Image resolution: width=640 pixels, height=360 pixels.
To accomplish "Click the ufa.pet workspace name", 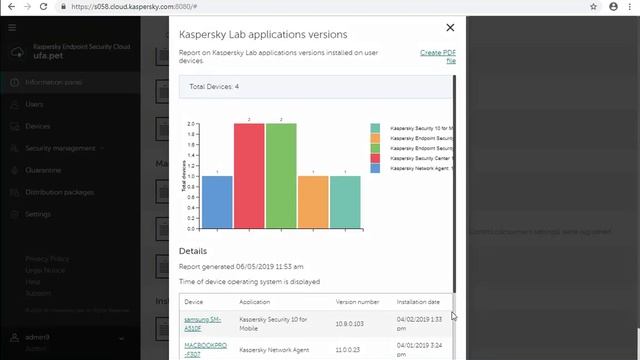I will coord(48,56).
